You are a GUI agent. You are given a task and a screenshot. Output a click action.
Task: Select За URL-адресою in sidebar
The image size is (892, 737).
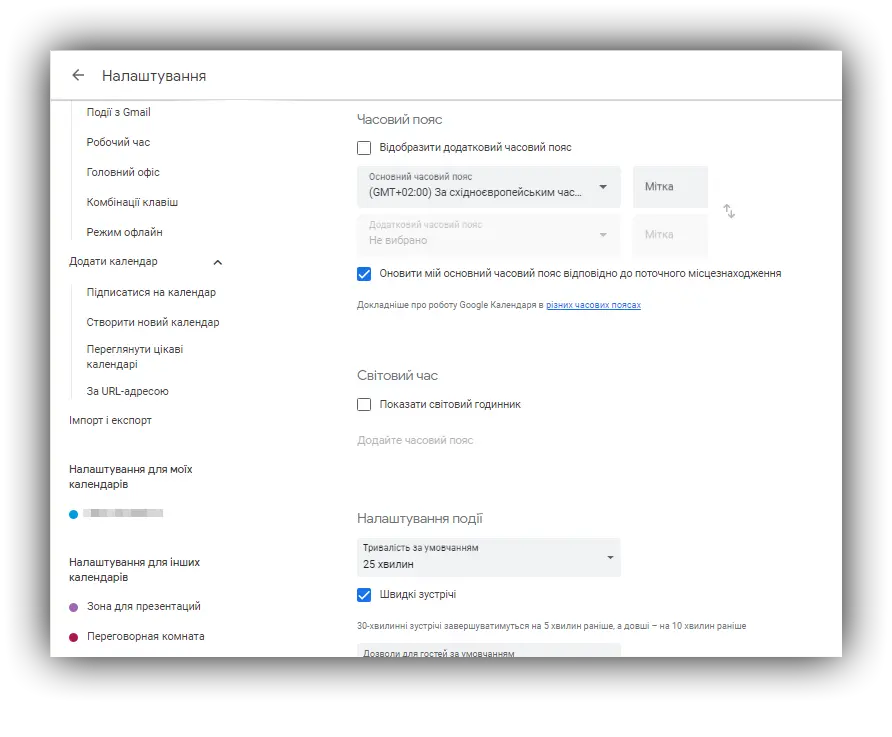[127, 391]
